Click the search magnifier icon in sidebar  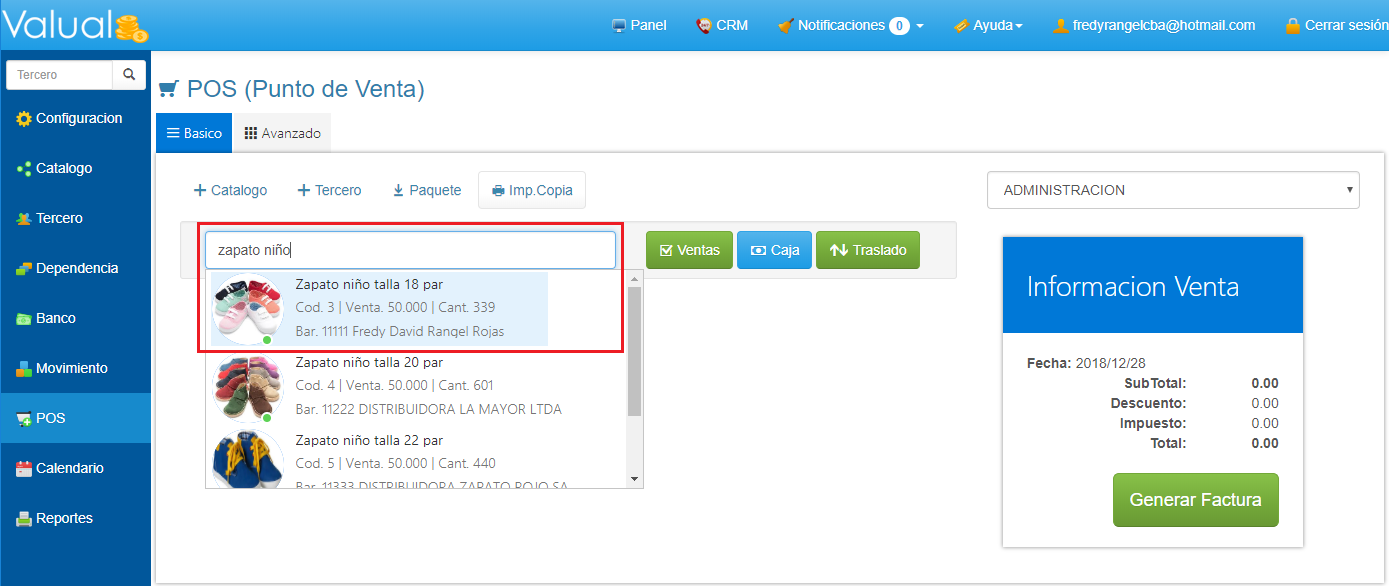129,75
